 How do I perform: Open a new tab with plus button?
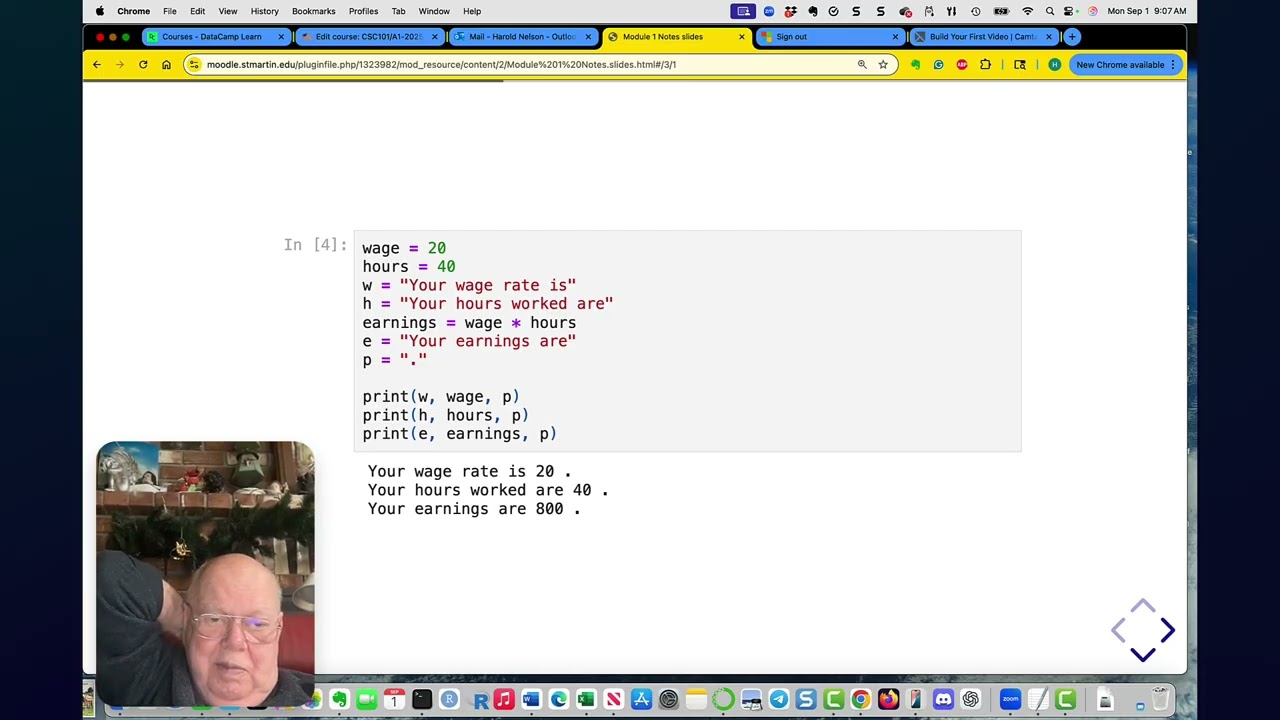[1072, 37]
